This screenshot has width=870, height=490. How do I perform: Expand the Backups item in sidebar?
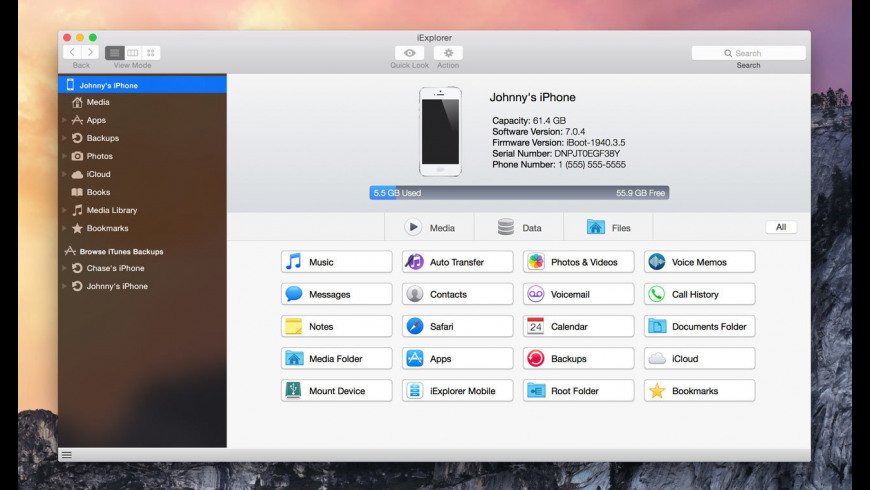click(65, 138)
